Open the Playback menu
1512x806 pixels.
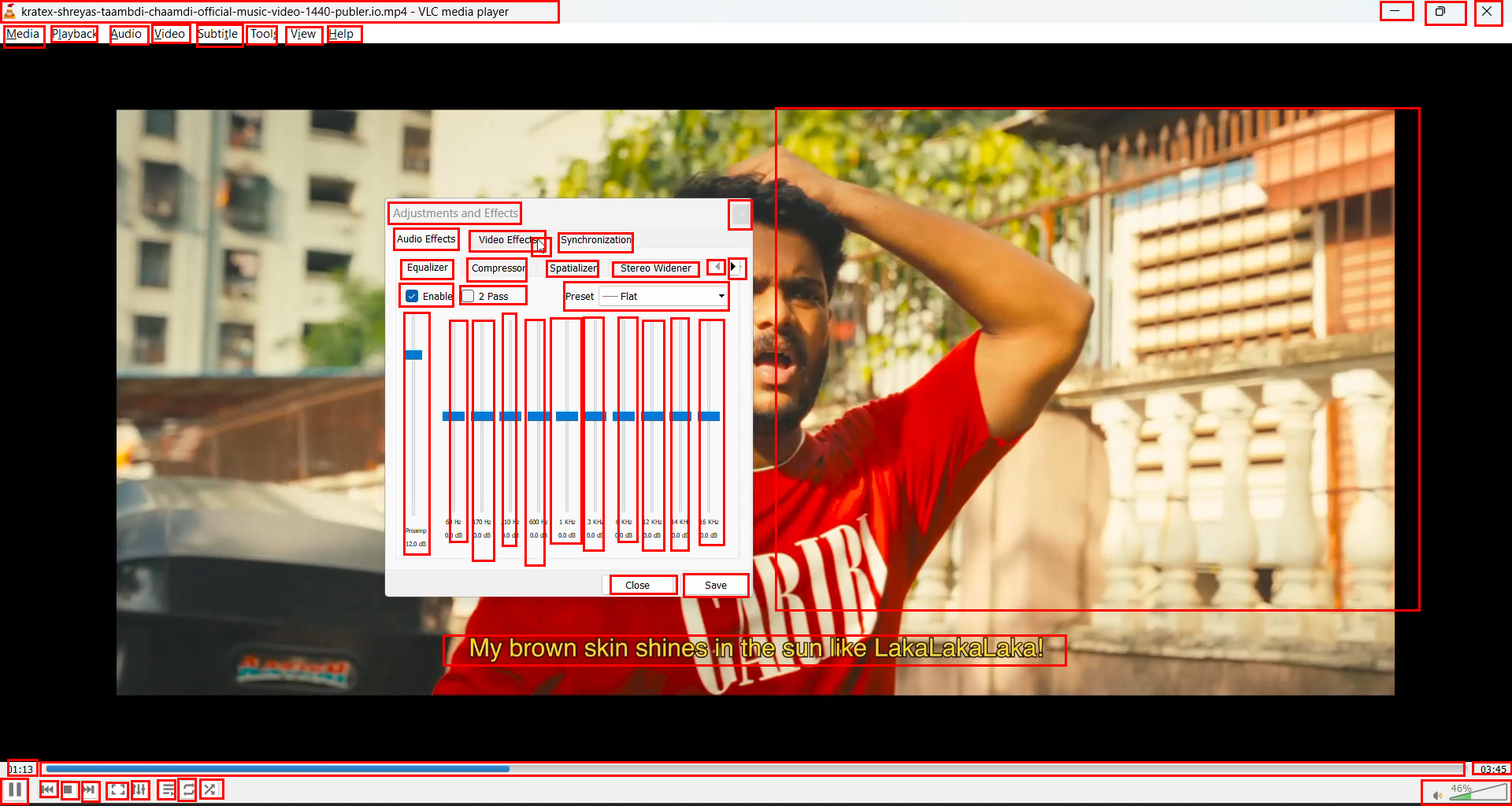click(x=75, y=34)
